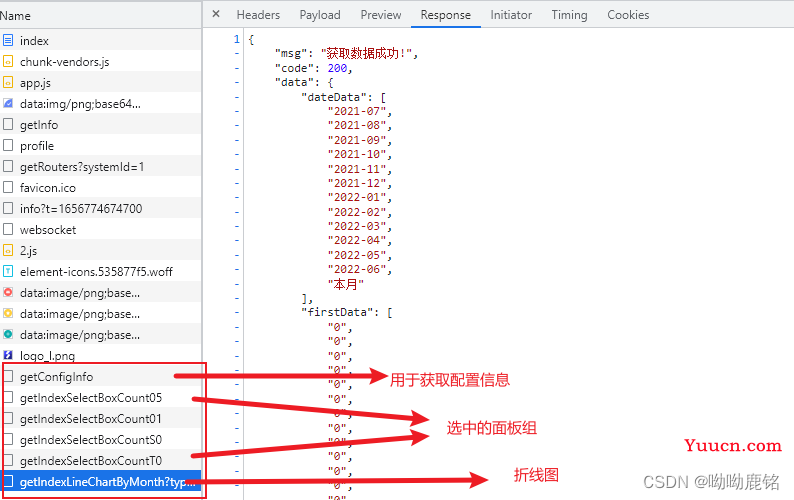Click the "firstData" key in response
Screen dimensions: 794x500
[340, 312]
